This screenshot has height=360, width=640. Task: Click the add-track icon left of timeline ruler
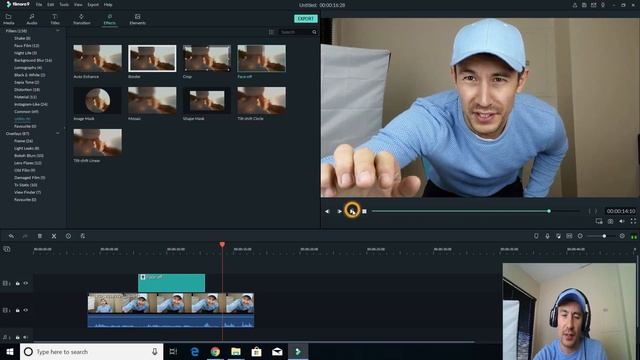[x=7, y=249]
